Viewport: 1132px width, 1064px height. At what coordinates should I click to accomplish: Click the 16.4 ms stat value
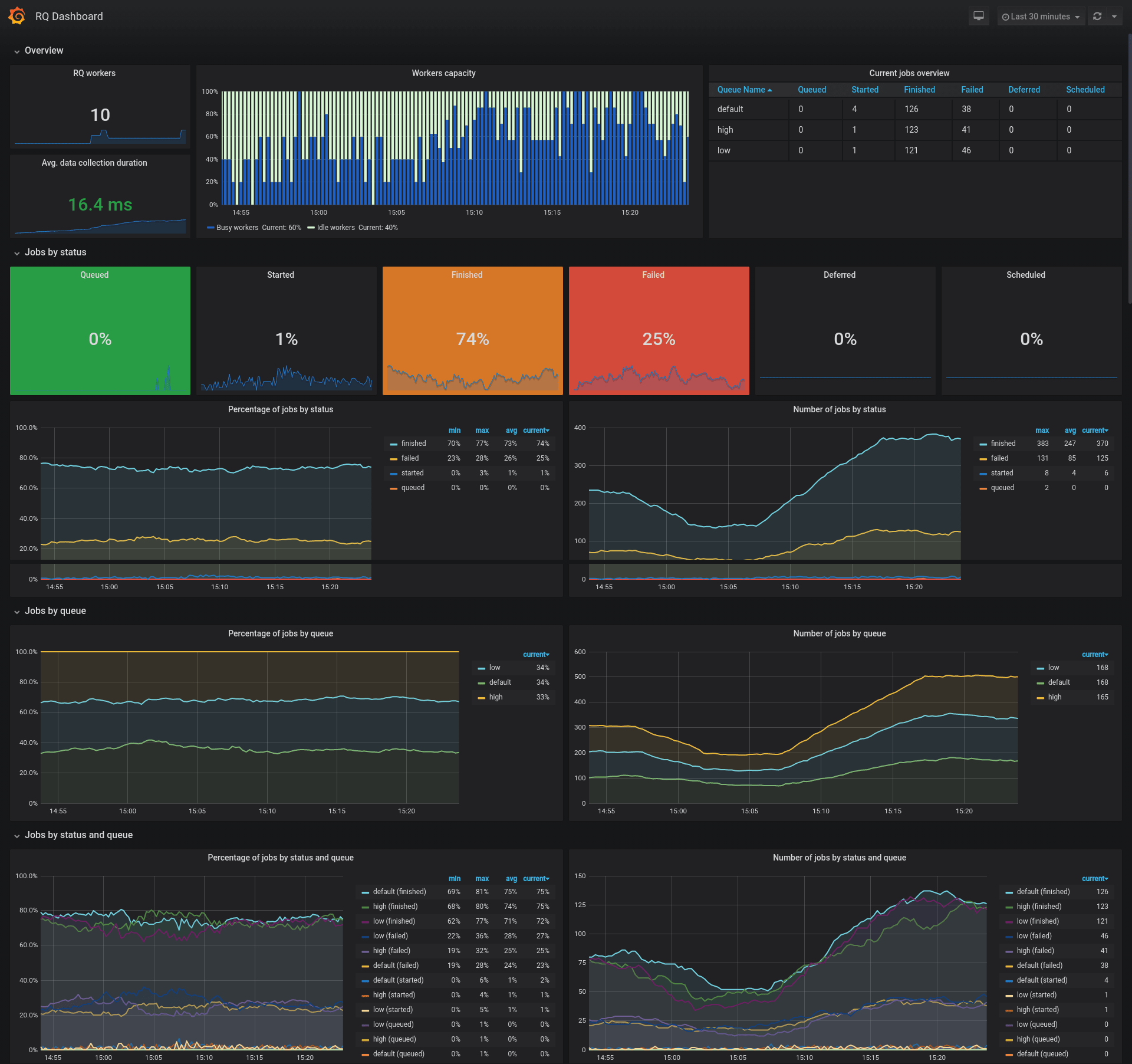coord(100,205)
